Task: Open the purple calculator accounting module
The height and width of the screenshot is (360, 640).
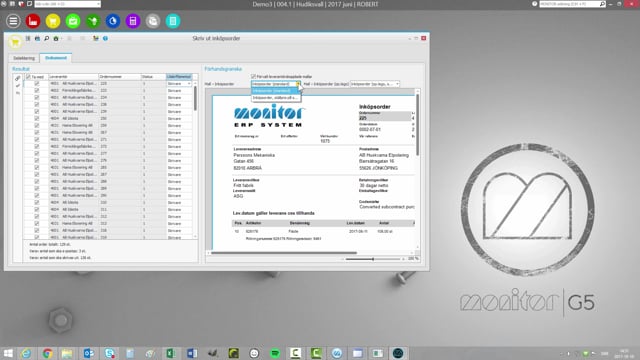Action: tap(133, 21)
